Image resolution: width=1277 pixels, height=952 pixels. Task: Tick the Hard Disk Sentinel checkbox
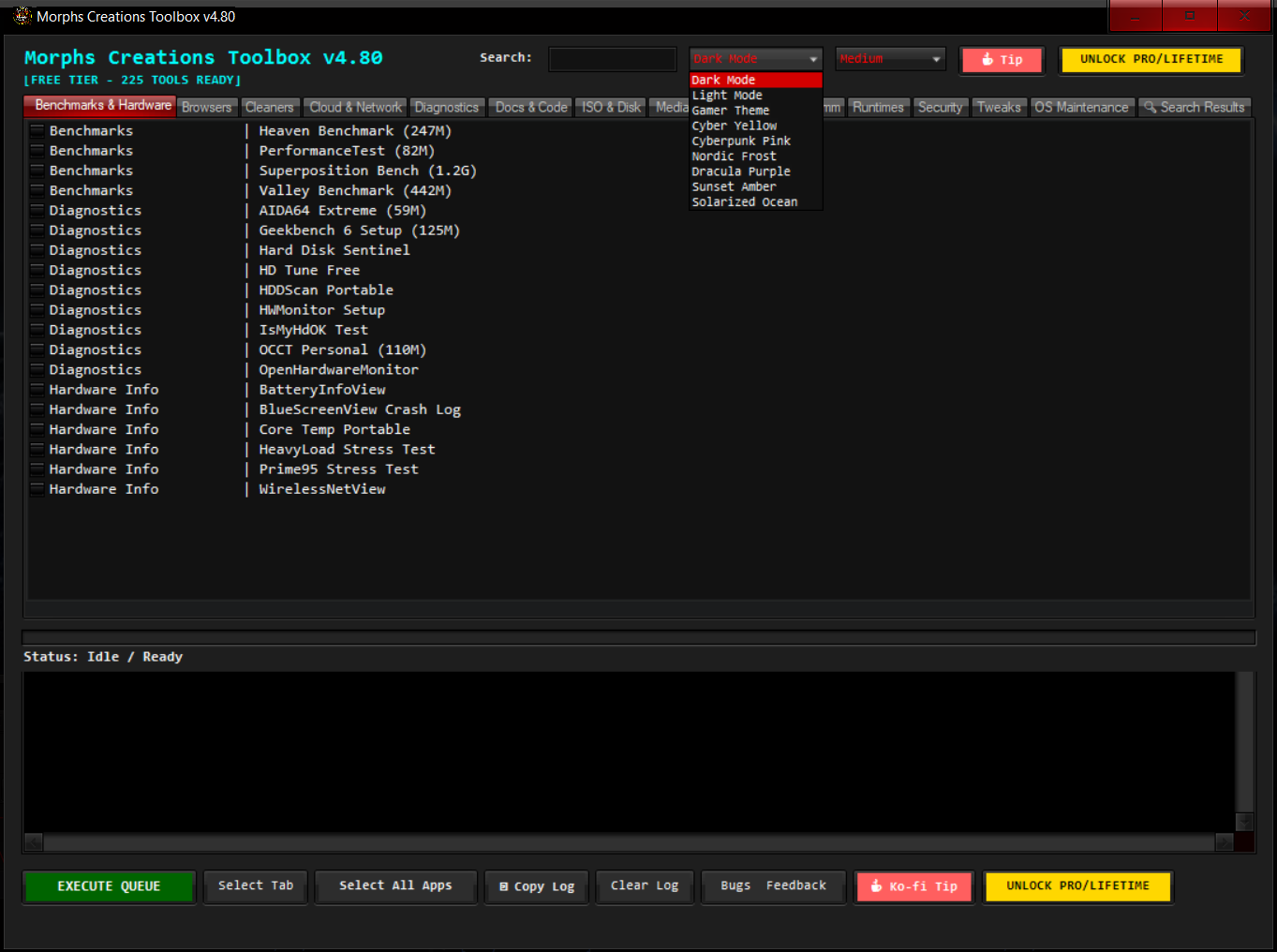tap(37, 250)
